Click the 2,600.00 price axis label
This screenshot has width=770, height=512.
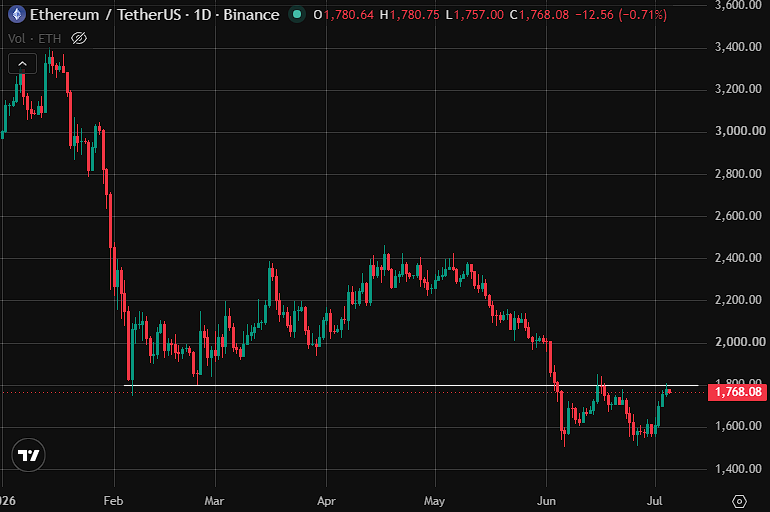click(x=738, y=216)
